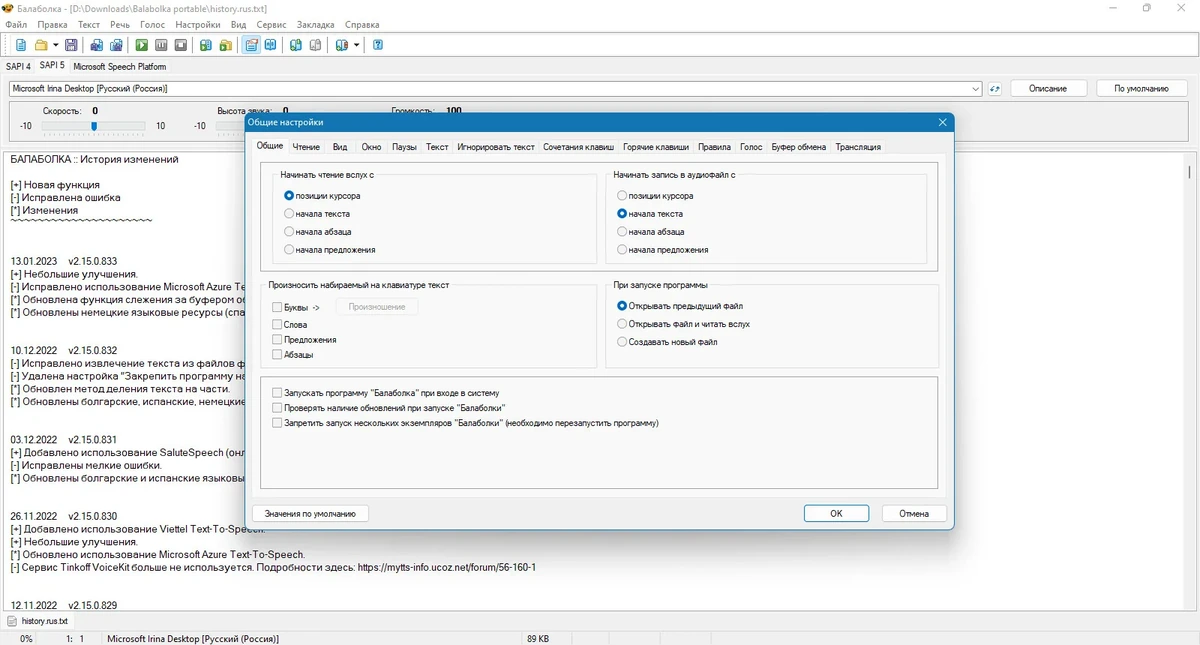The width and height of the screenshot is (1200, 645).
Task: Open the 'Настройки' menu
Action: [x=197, y=24]
